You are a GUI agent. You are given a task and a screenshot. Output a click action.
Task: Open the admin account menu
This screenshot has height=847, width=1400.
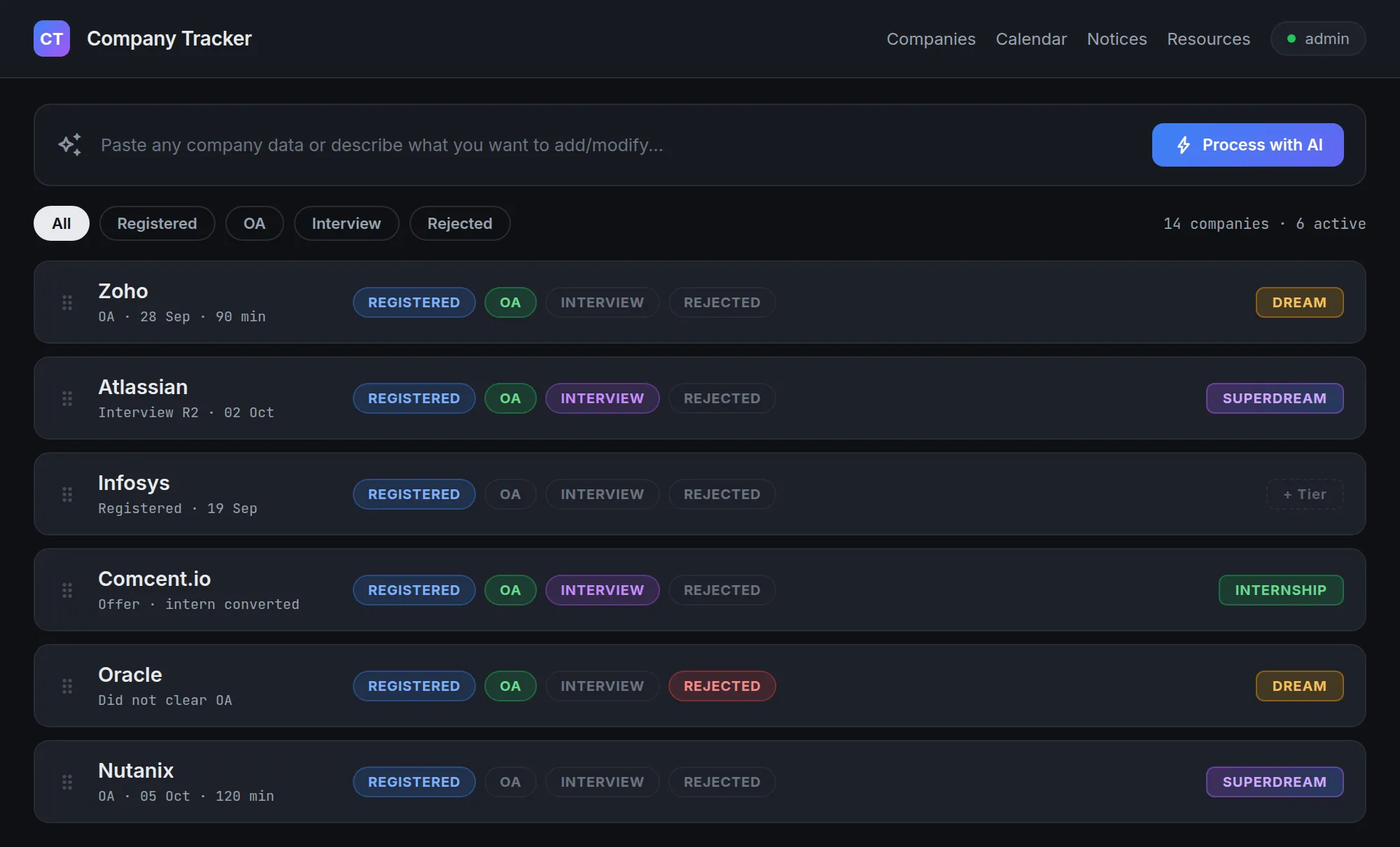pos(1318,38)
